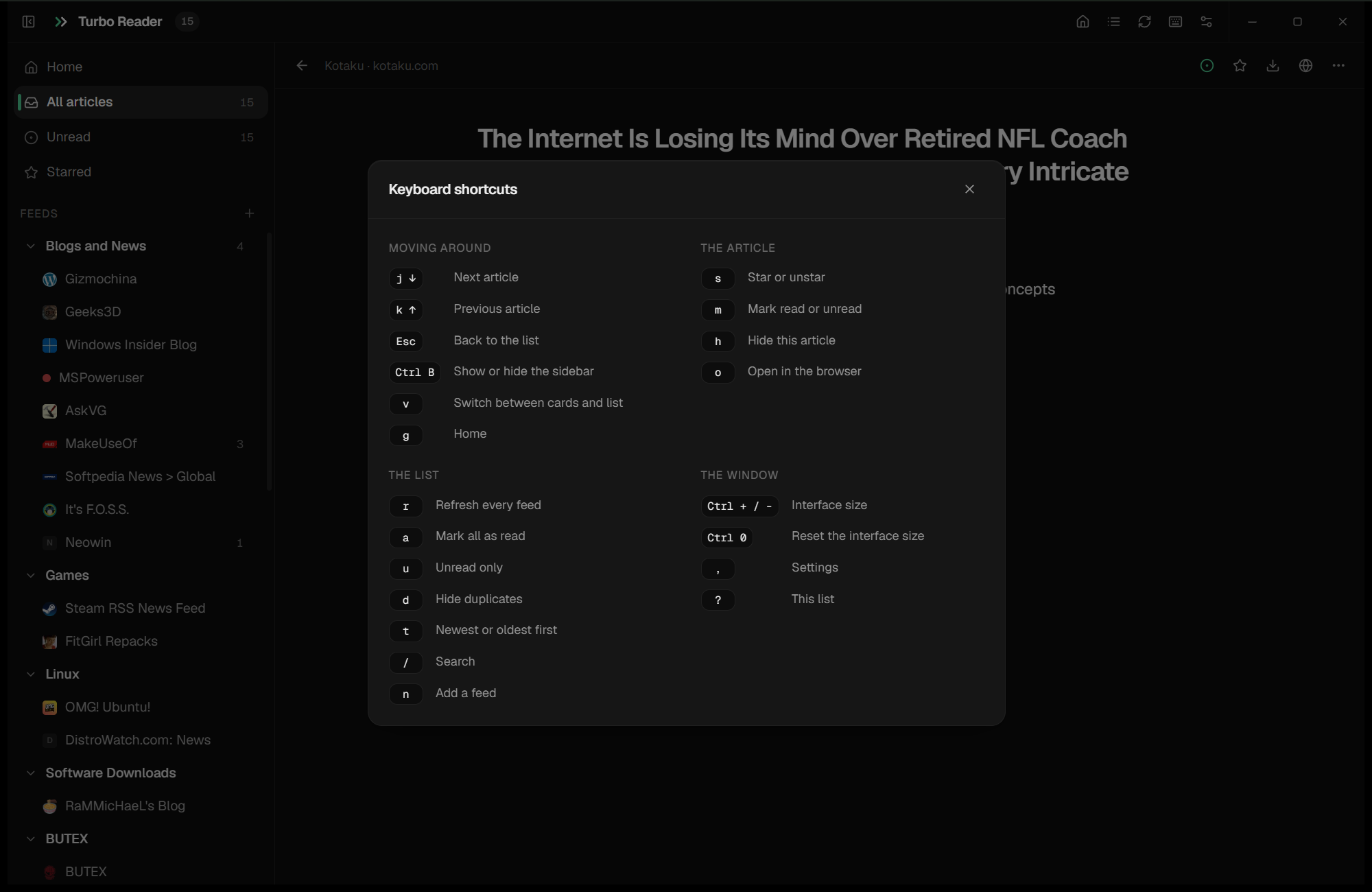The width and height of the screenshot is (1372, 892).
Task: Open Starred articles
Action: (141, 172)
